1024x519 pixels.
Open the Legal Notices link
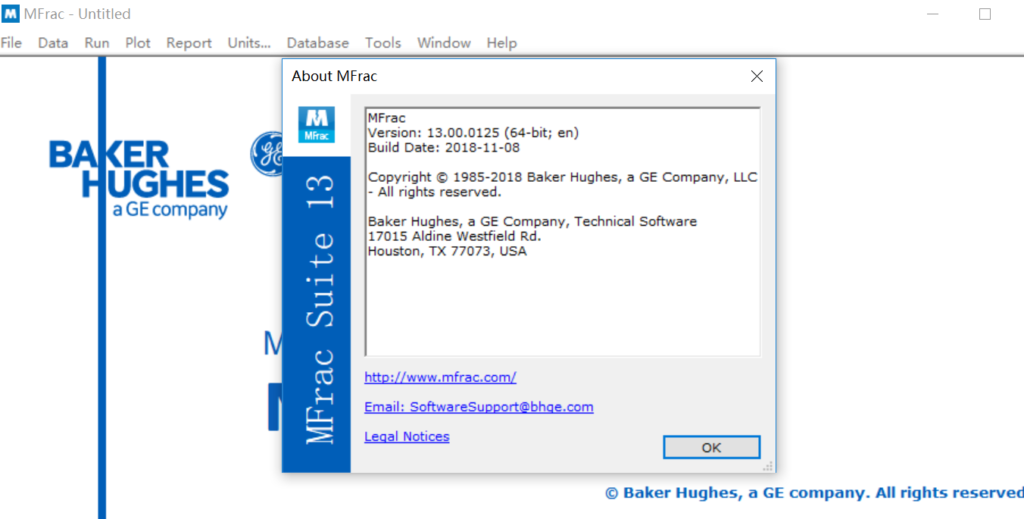[407, 436]
